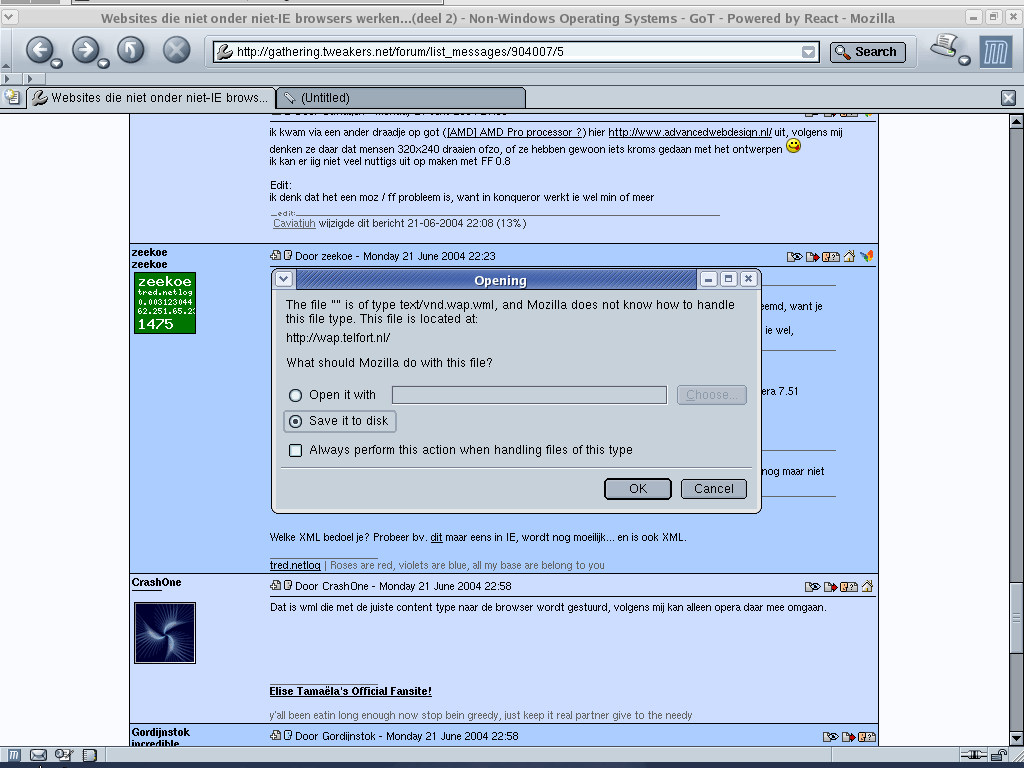Click the Gordijnstok username
The width and height of the screenshot is (1024, 768).
click(x=161, y=733)
